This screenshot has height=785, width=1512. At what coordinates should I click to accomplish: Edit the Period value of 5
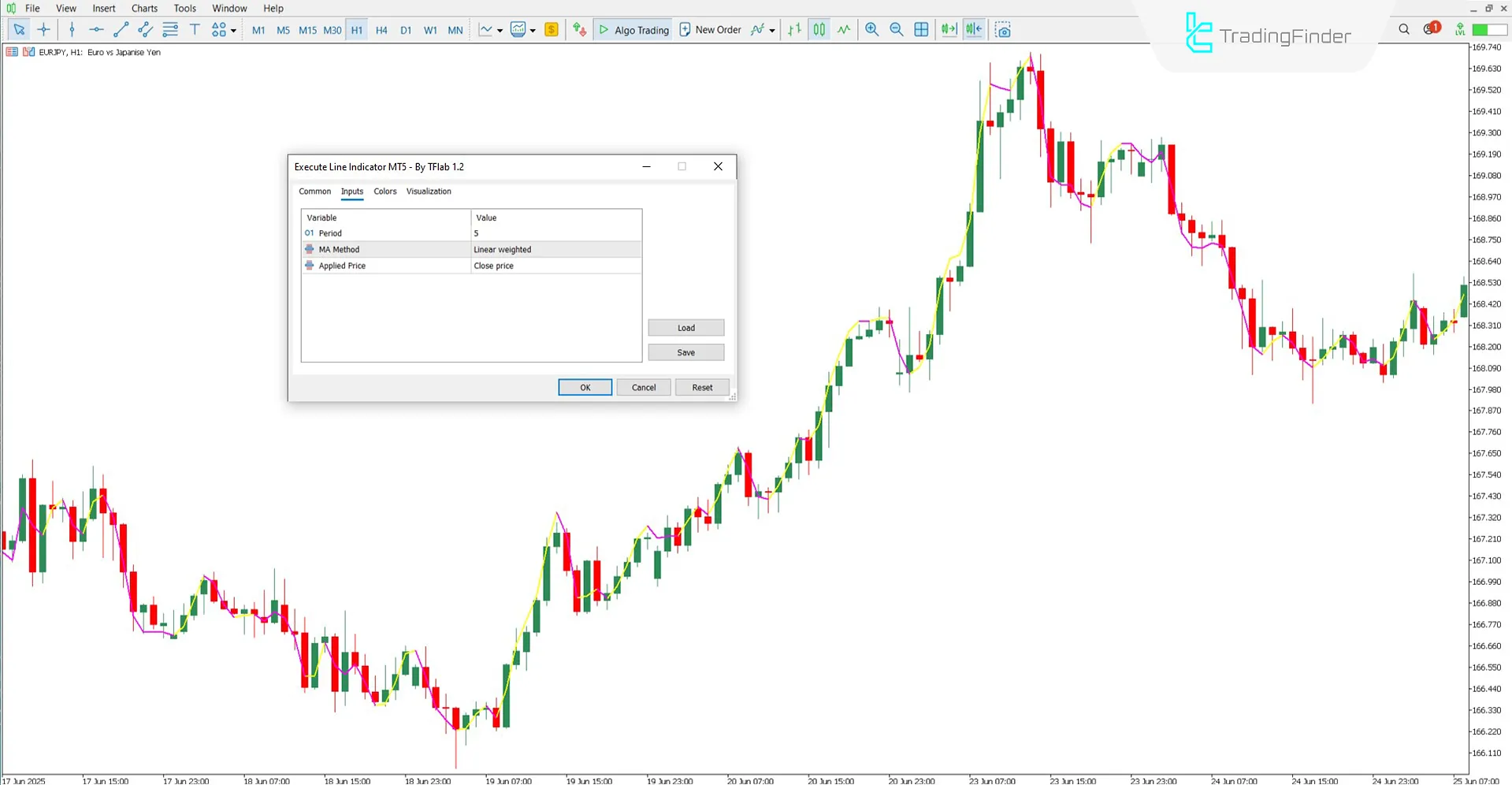pos(476,233)
